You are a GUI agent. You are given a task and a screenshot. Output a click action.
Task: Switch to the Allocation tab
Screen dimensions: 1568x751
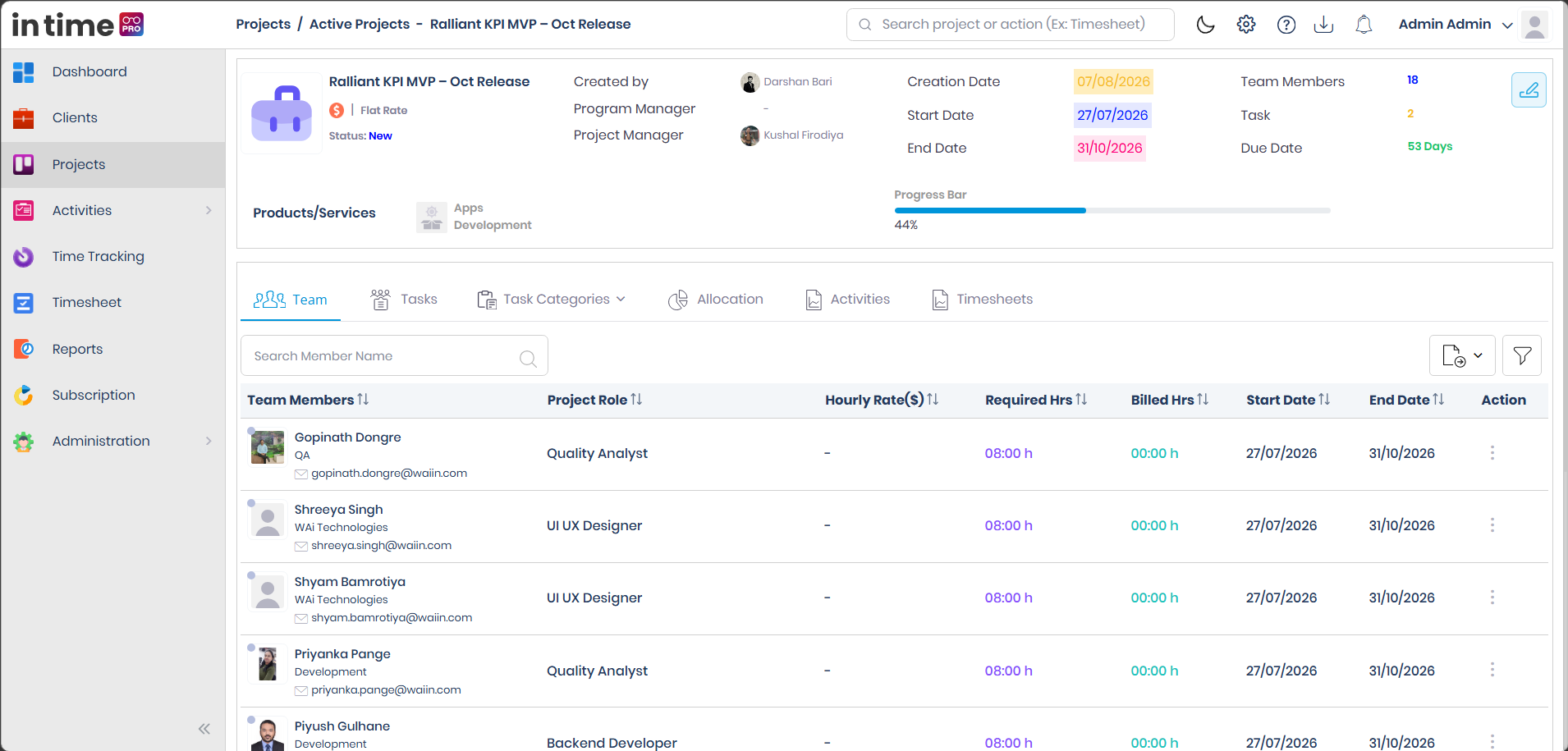pos(716,300)
